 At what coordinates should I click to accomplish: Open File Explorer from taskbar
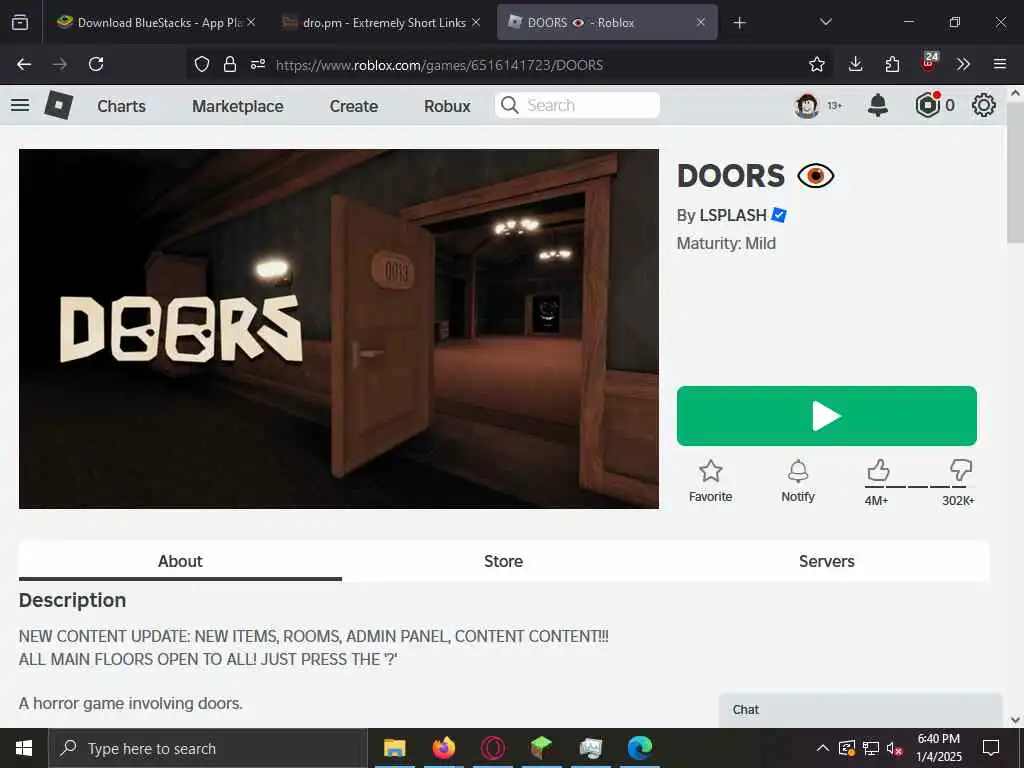394,748
